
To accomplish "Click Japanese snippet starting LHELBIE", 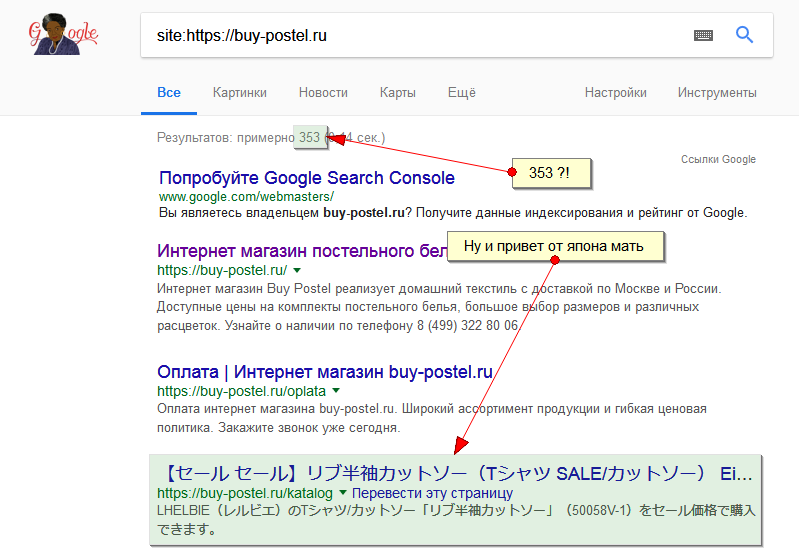I will 456,520.
